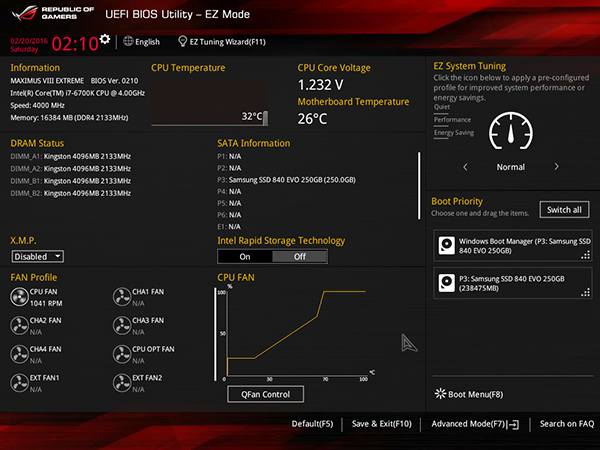Click the EXT FAN2 icon
The image size is (600, 450).
point(122,383)
